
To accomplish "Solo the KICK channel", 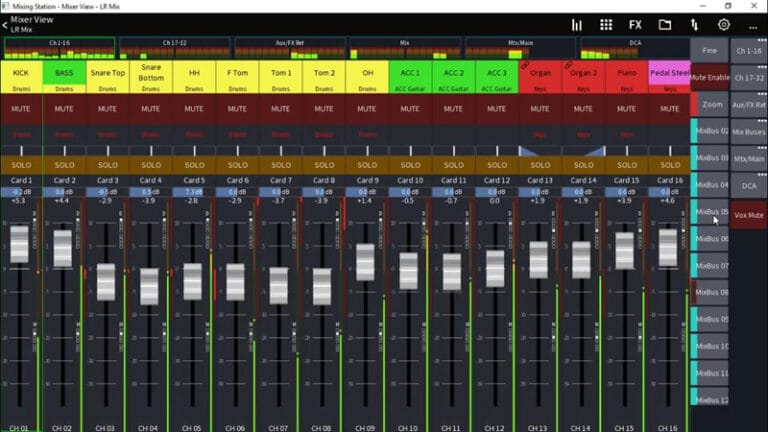I will [x=21, y=165].
